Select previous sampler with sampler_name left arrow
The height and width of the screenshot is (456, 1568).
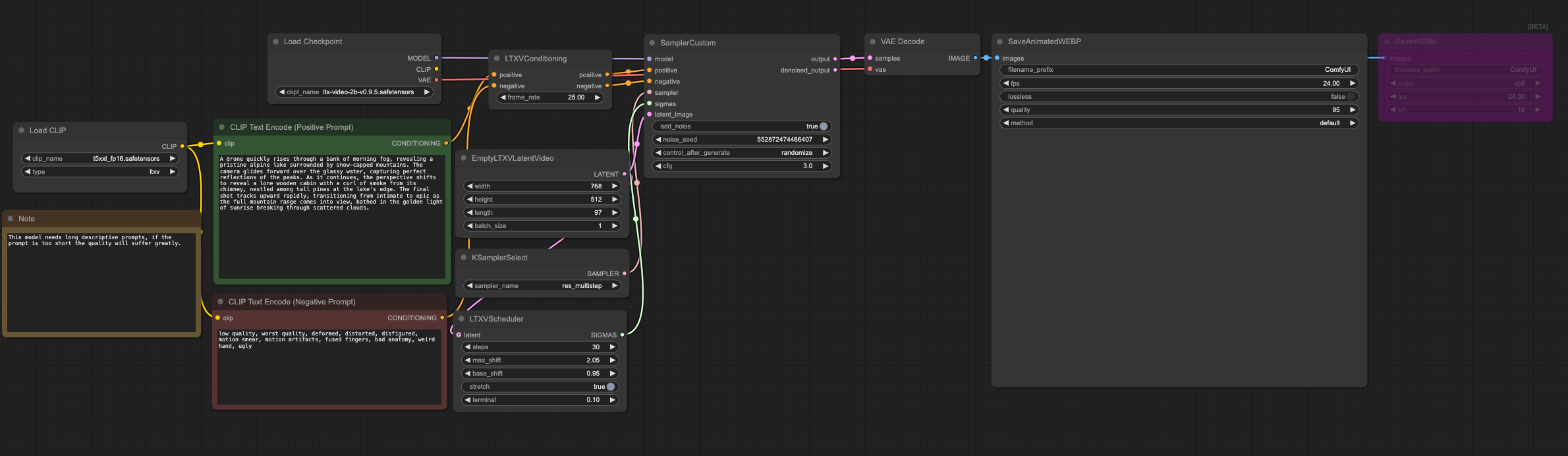point(470,286)
